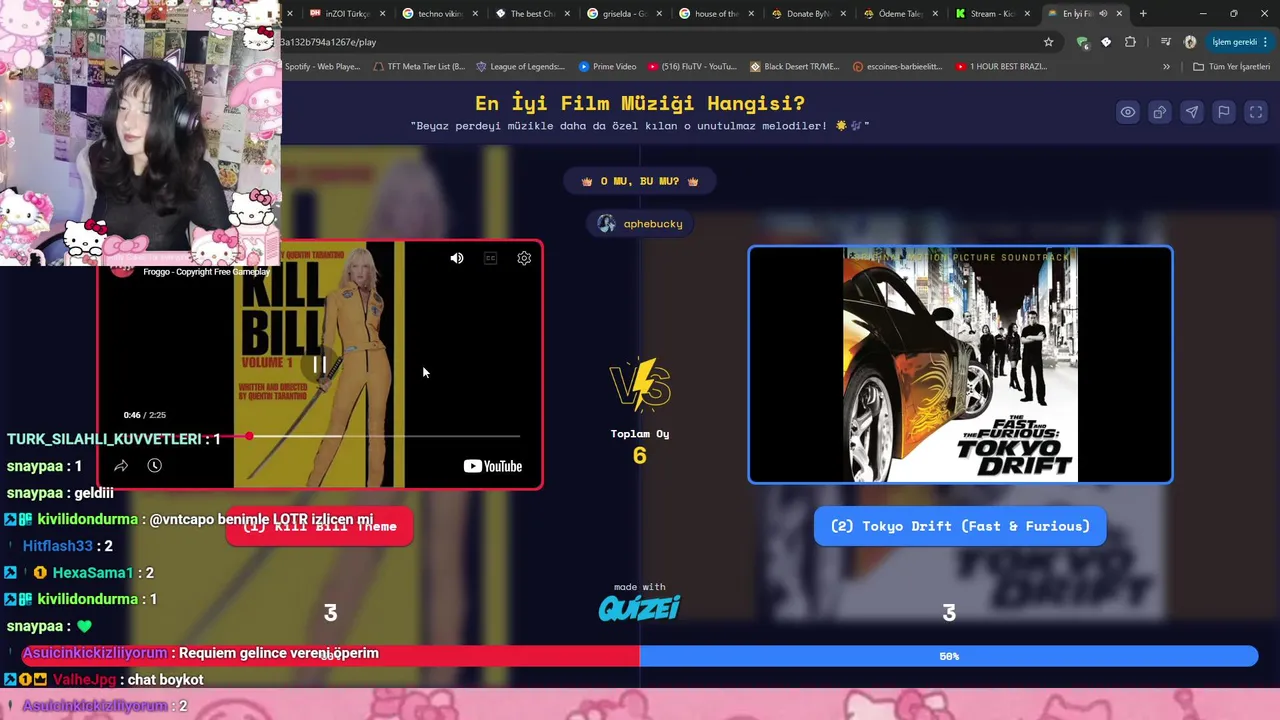1280x720 pixels.
Task: Open YouTube player settings gear
Action: pos(524,258)
